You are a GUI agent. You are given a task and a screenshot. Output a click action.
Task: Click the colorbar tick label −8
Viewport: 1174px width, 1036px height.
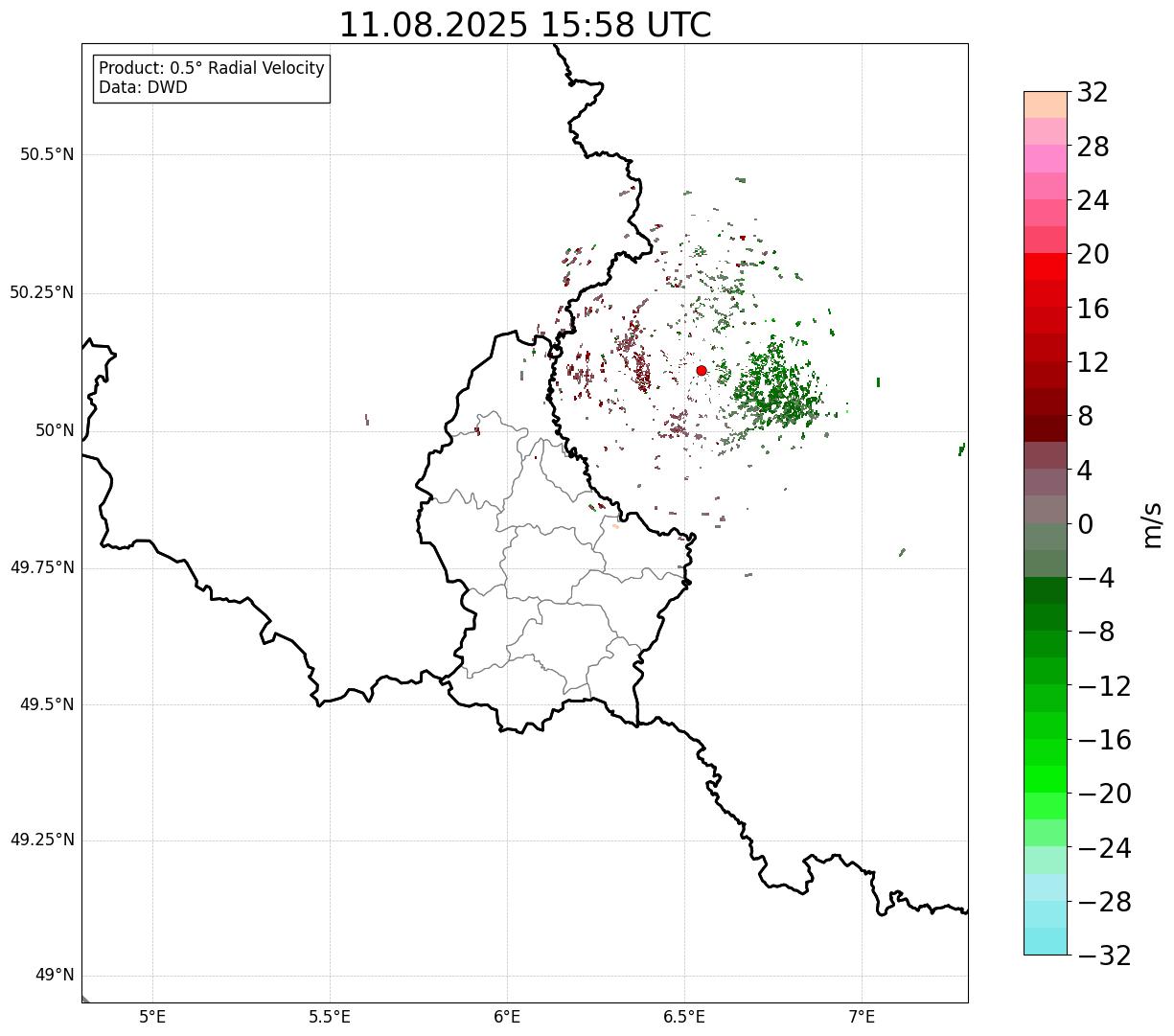pyautogui.click(x=1095, y=633)
